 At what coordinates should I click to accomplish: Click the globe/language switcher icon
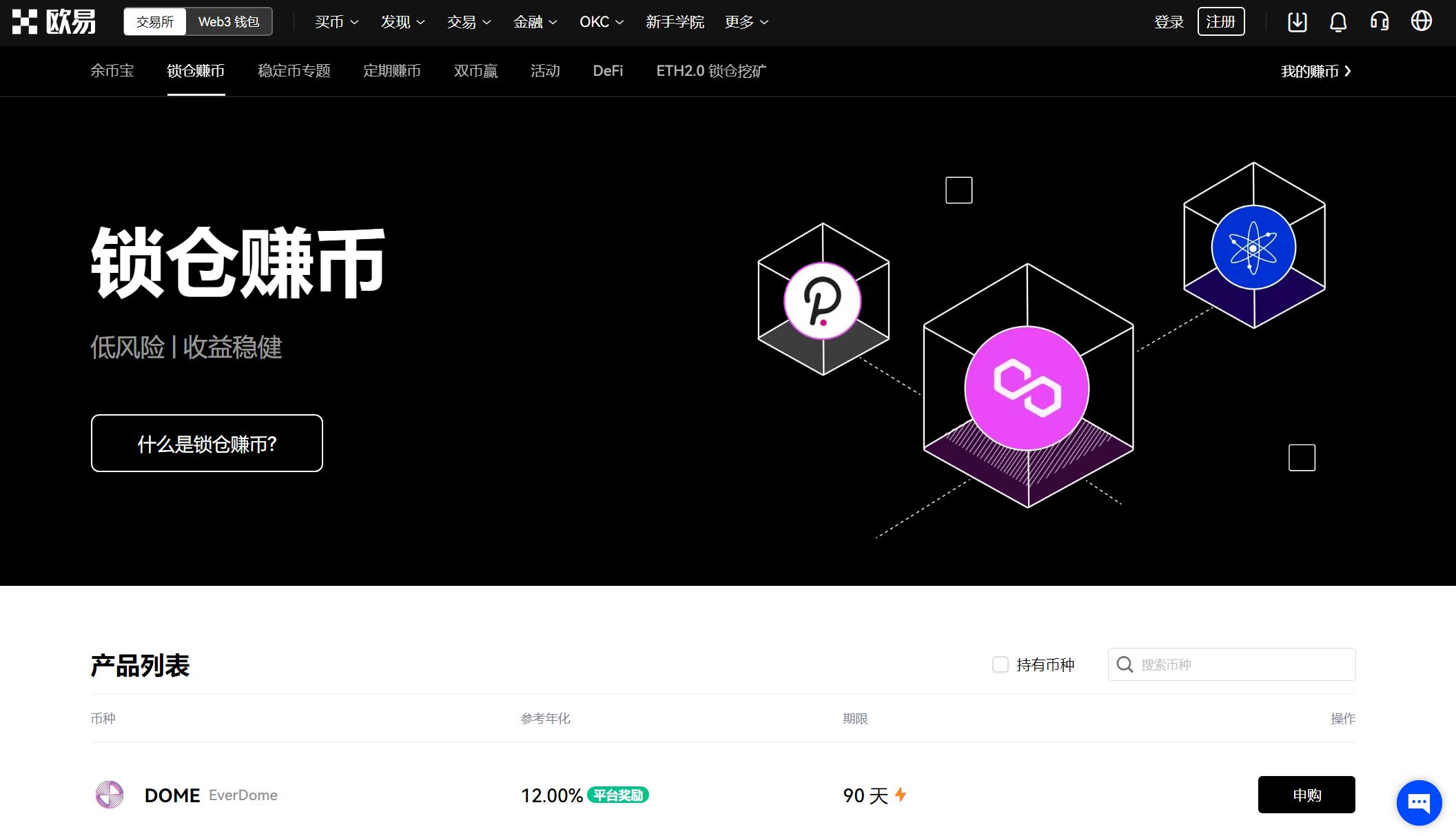(x=1421, y=21)
